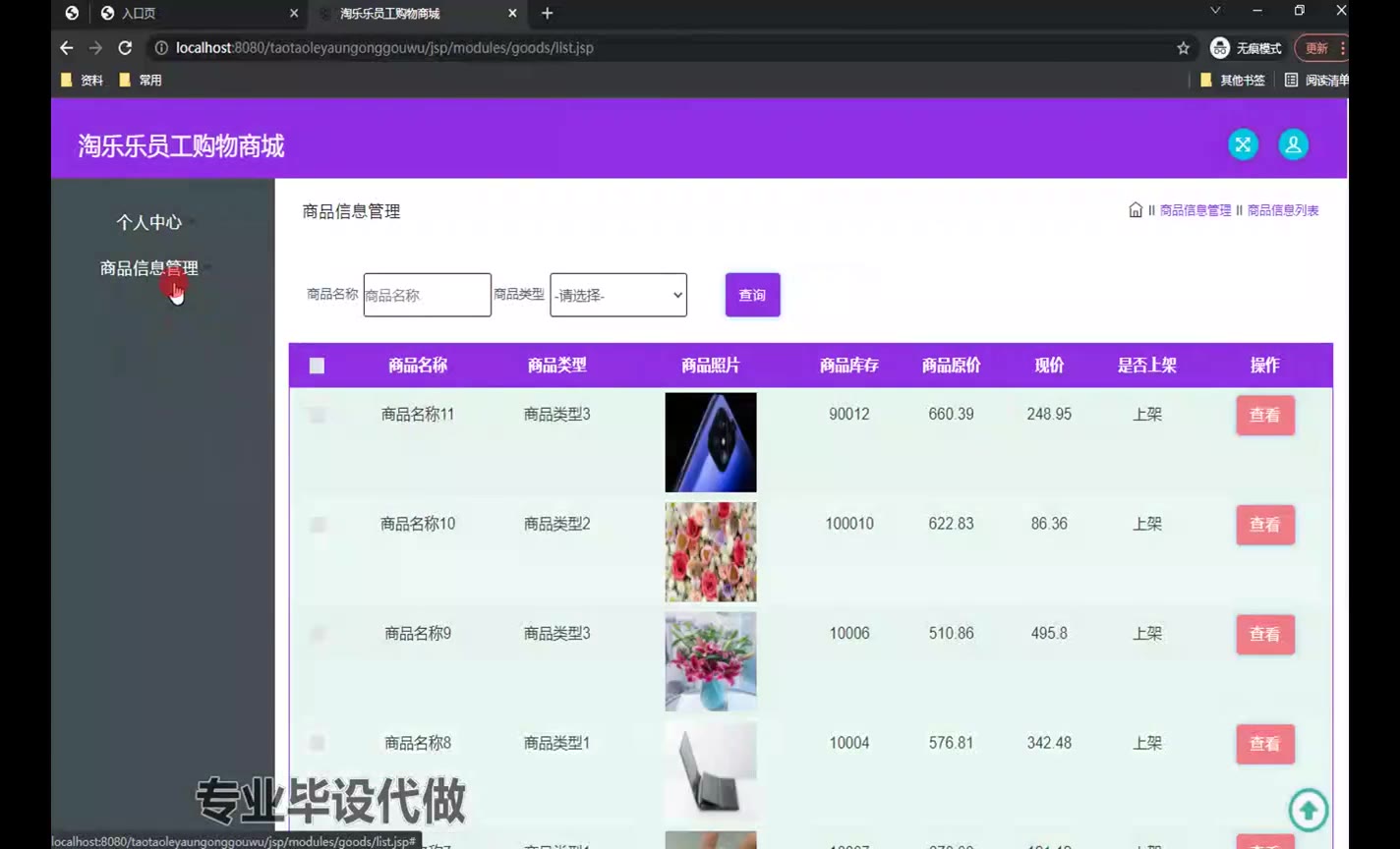Open the flowers photo of 商品名称10
Screen dimensions: 1400x849
(x=711, y=552)
